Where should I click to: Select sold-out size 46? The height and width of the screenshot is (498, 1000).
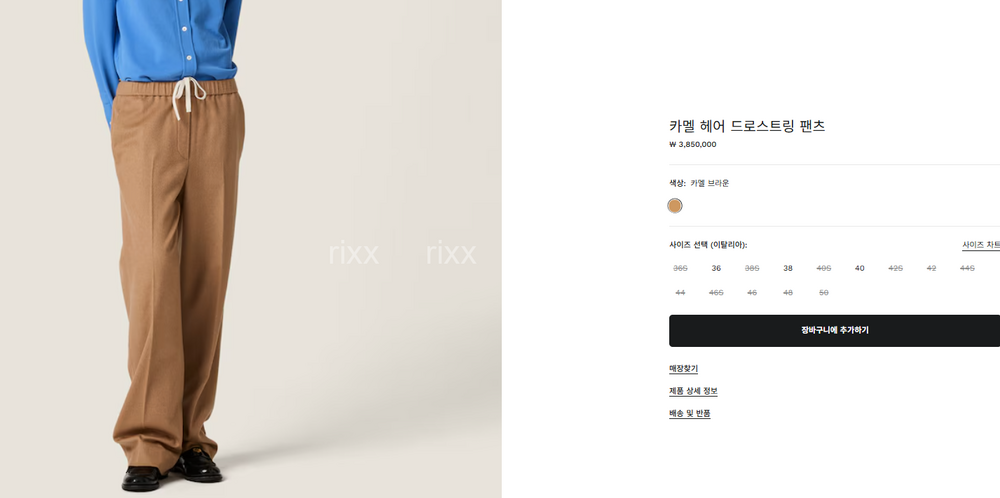pos(752,293)
